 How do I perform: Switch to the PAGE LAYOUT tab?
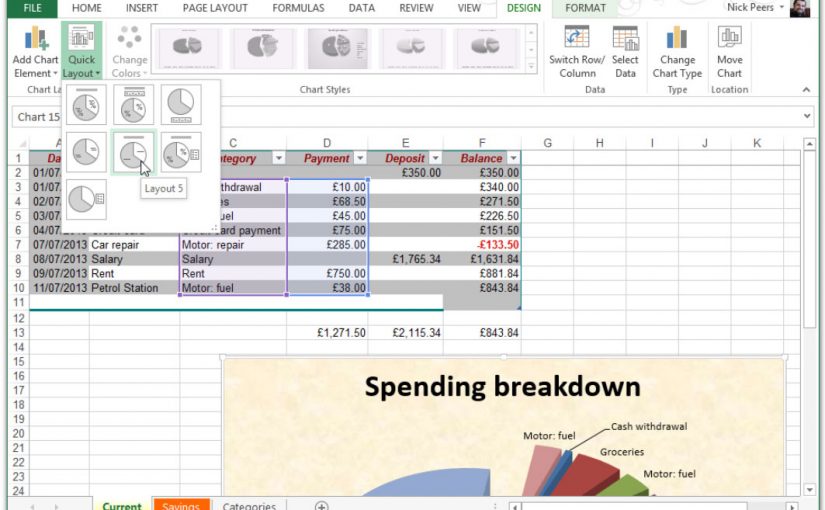tap(215, 8)
